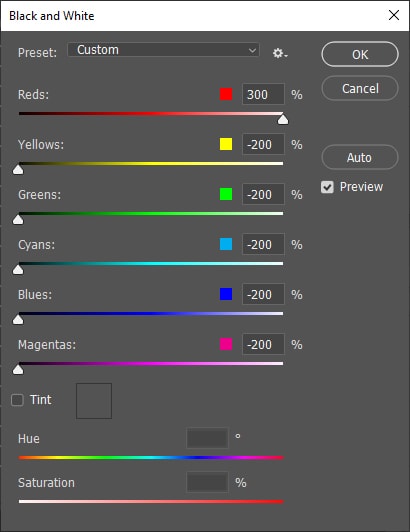410x532 pixels.
Task: Click the Reds slider handle
Action: click(283, 120)
